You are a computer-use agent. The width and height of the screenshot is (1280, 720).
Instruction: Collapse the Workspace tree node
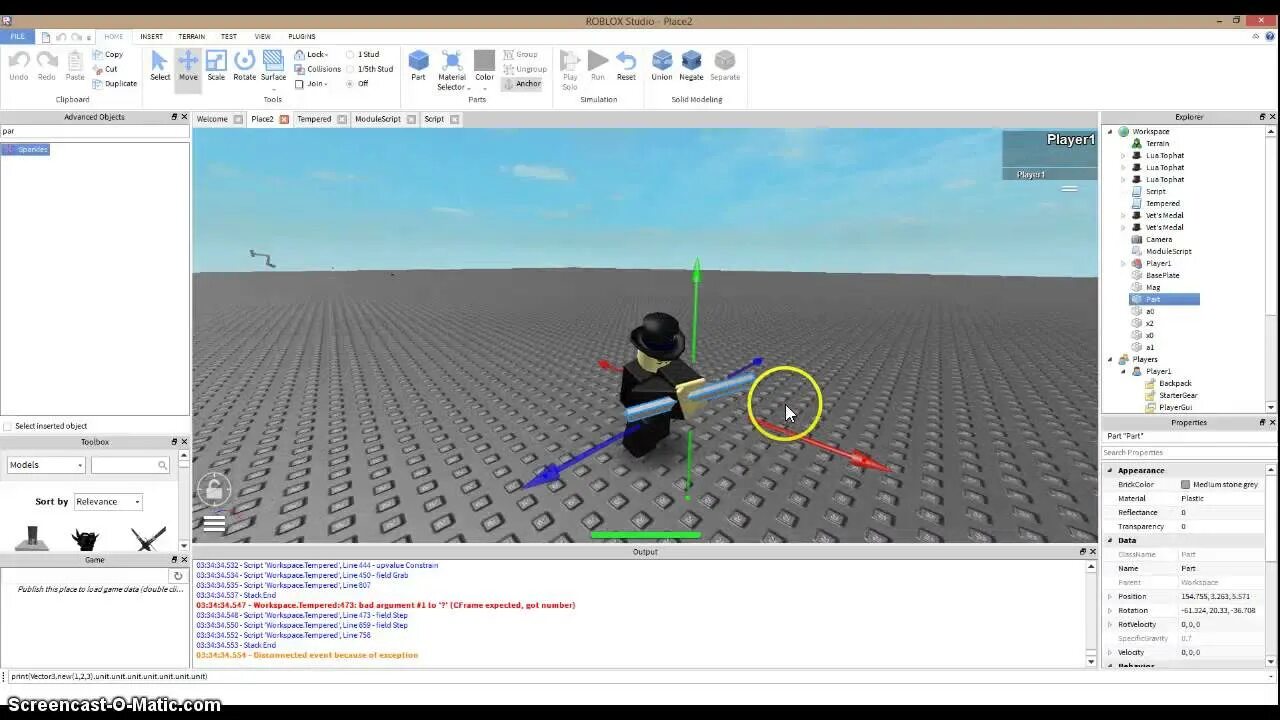coord(1110,132)
